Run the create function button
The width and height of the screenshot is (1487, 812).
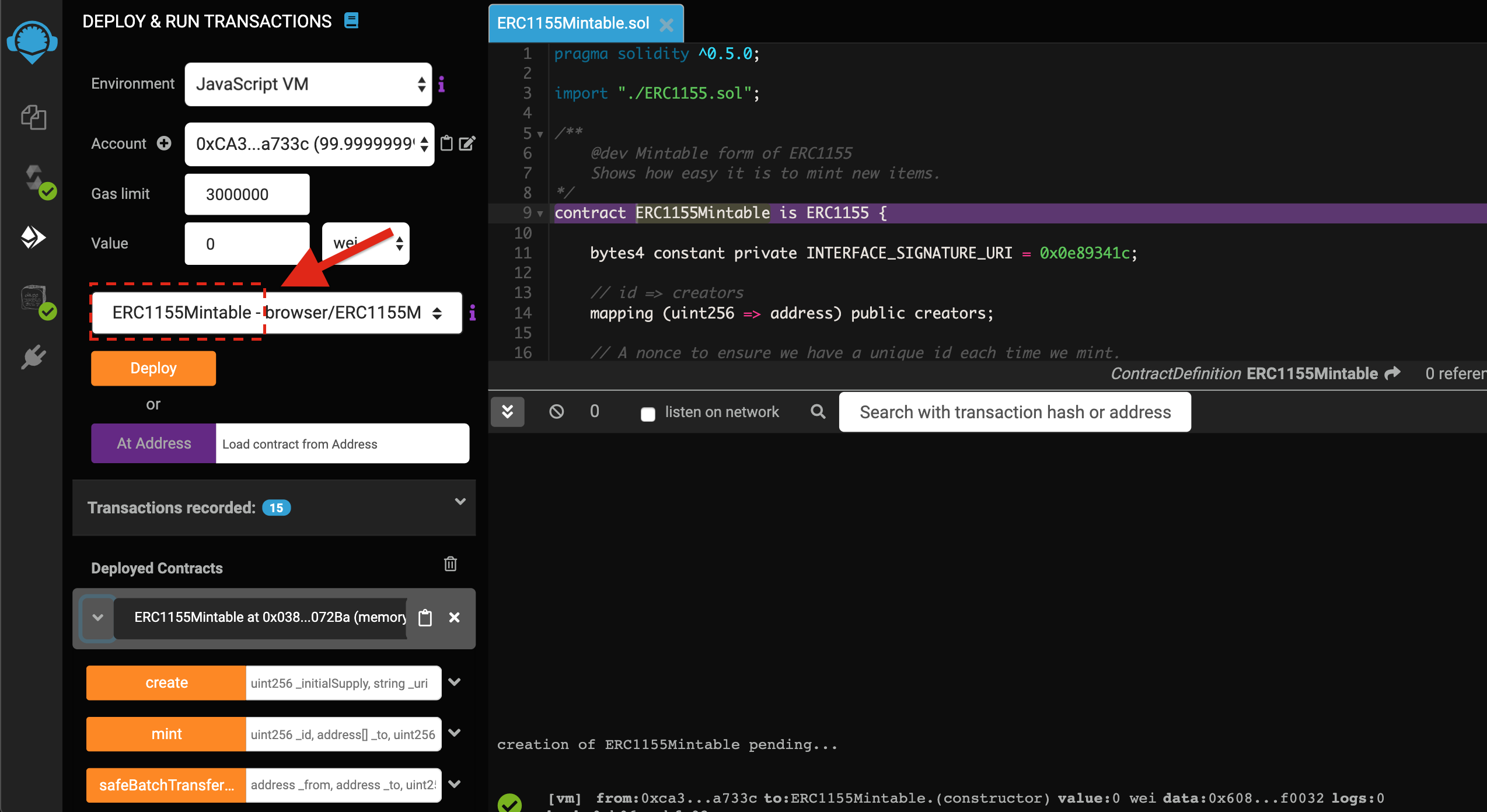166,682
